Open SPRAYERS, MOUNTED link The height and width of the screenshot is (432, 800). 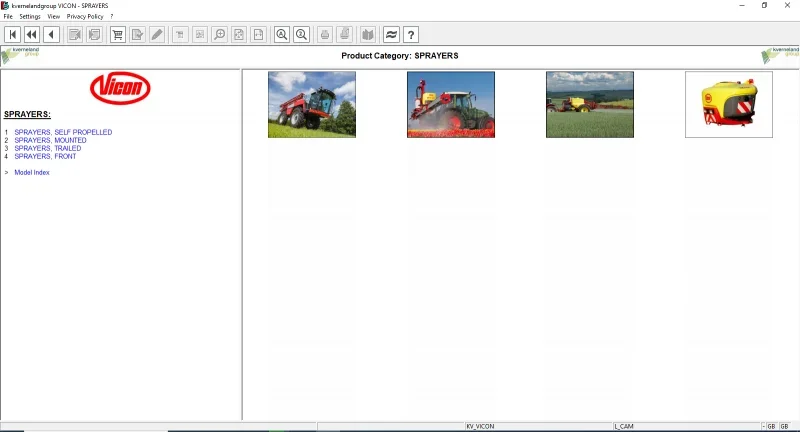(x=51, y=140)
